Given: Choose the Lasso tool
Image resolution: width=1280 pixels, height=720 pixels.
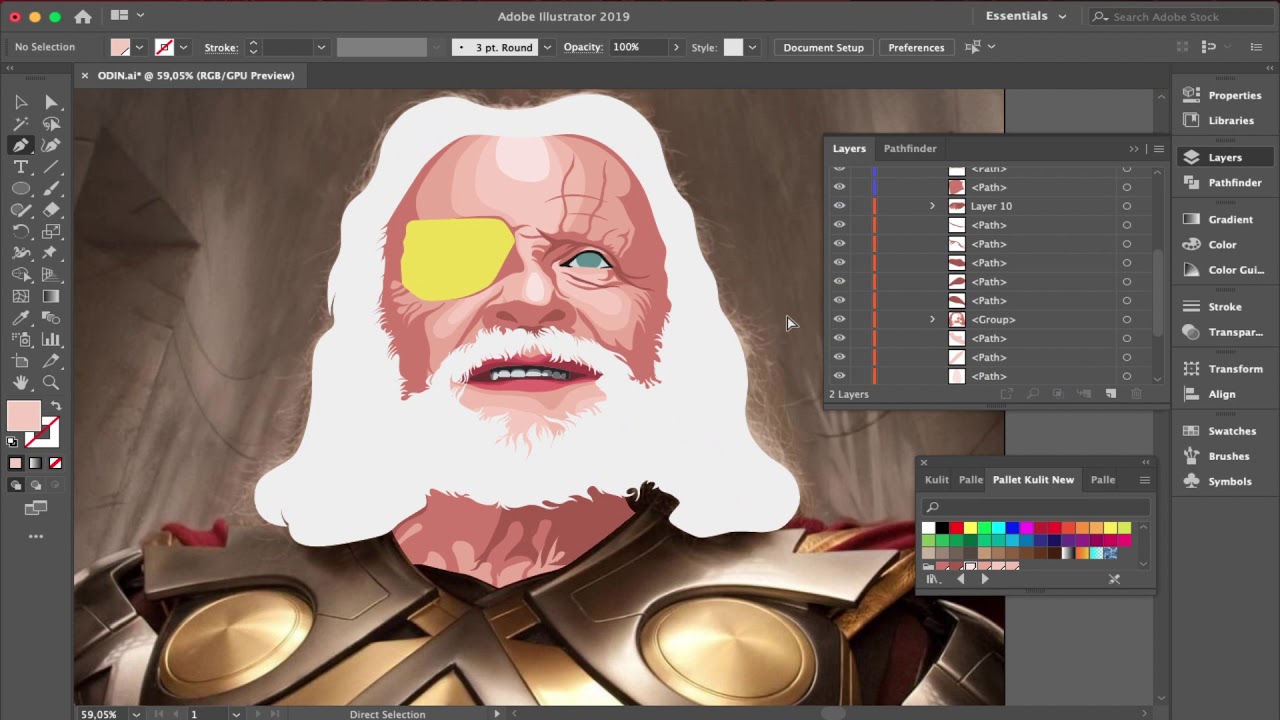Looking at the screenshot, I should (51, 124).
